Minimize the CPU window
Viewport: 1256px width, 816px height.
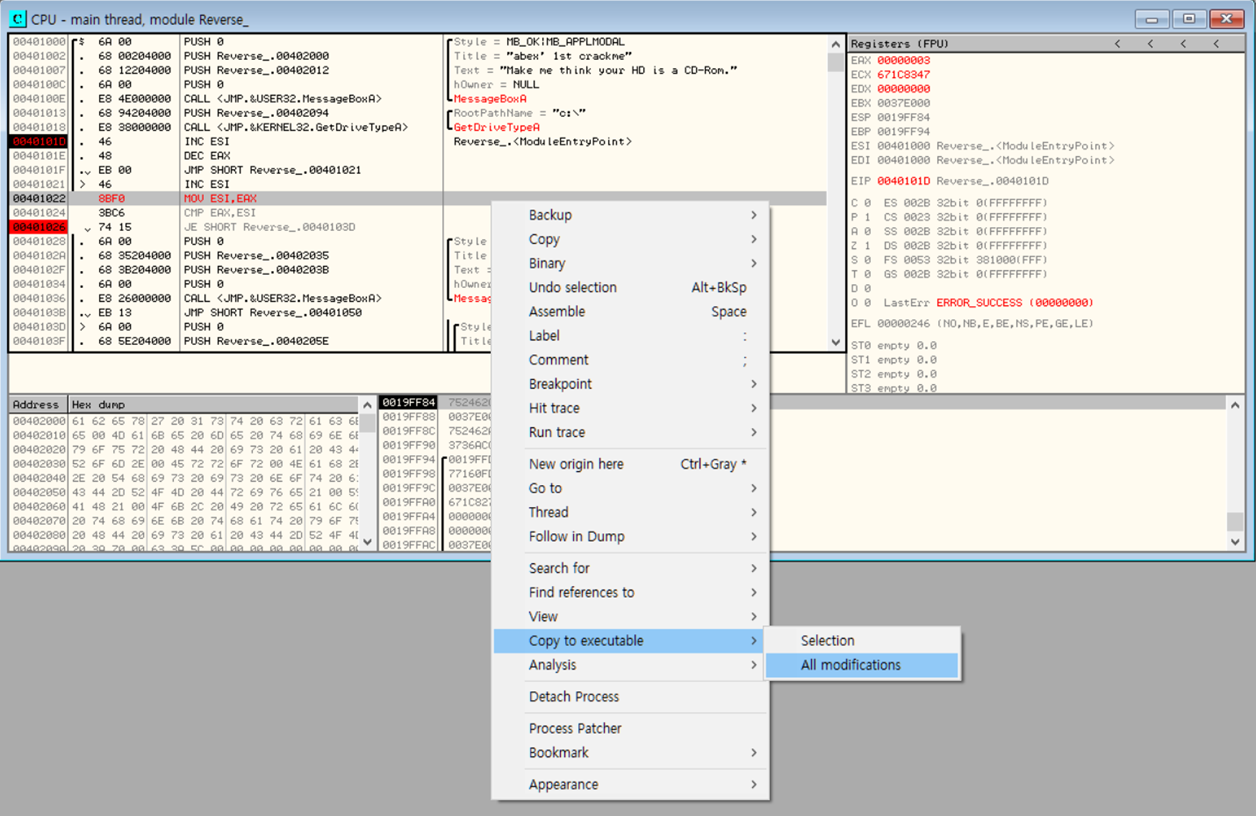pyautogui.click(x=1153, y=19)
